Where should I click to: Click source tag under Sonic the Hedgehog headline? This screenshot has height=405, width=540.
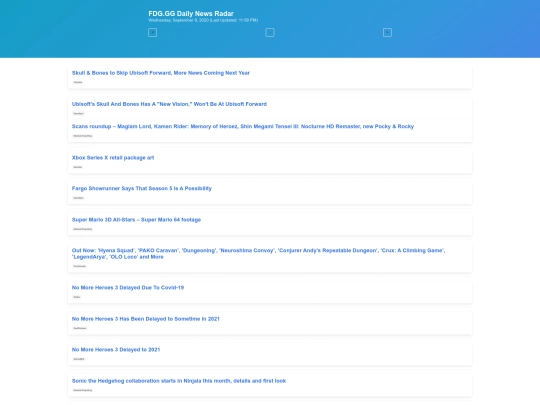coord(83,390)
